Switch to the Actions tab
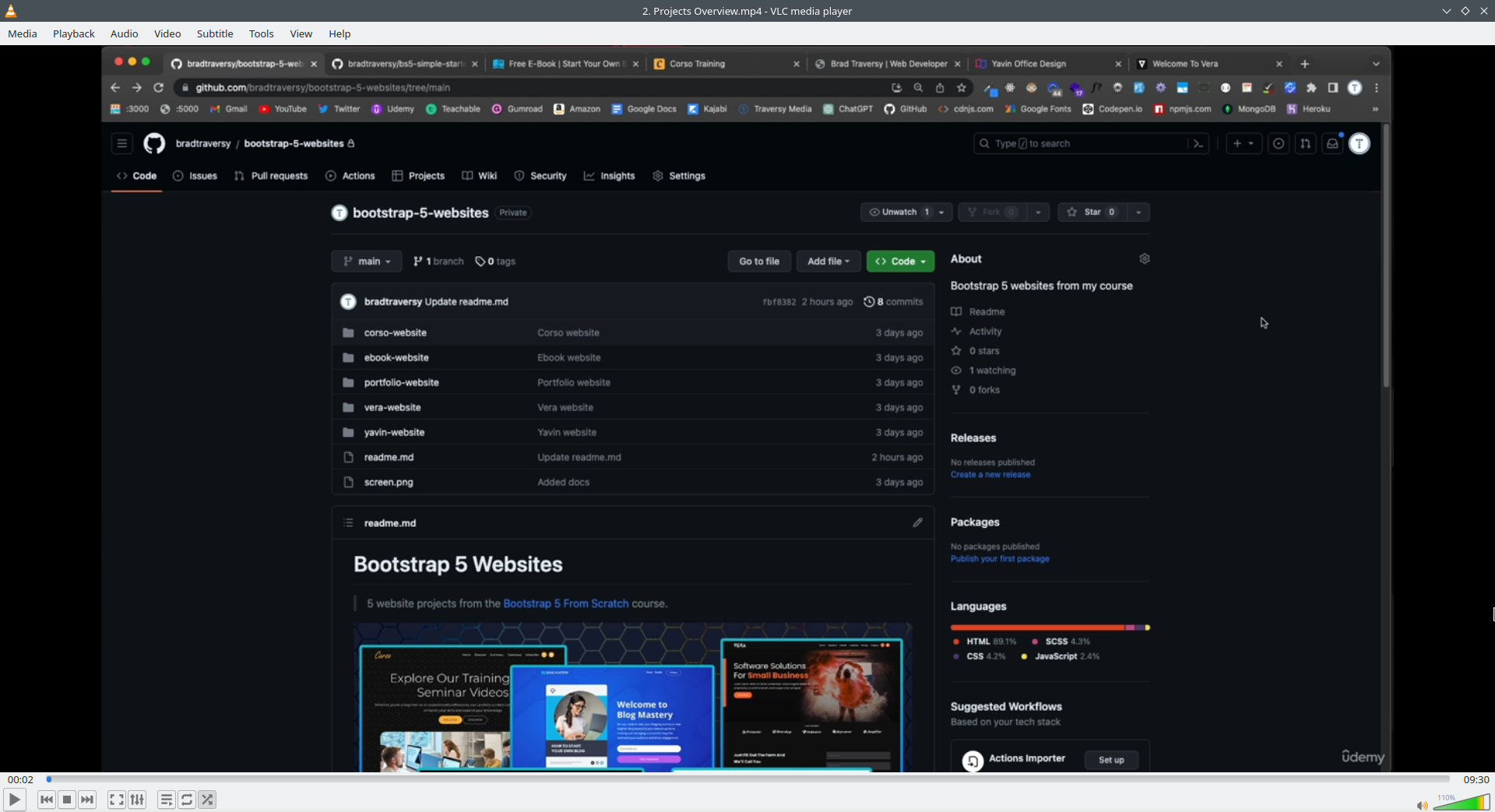Viewport: 1495px width, 812px height. tap(350, 176)
